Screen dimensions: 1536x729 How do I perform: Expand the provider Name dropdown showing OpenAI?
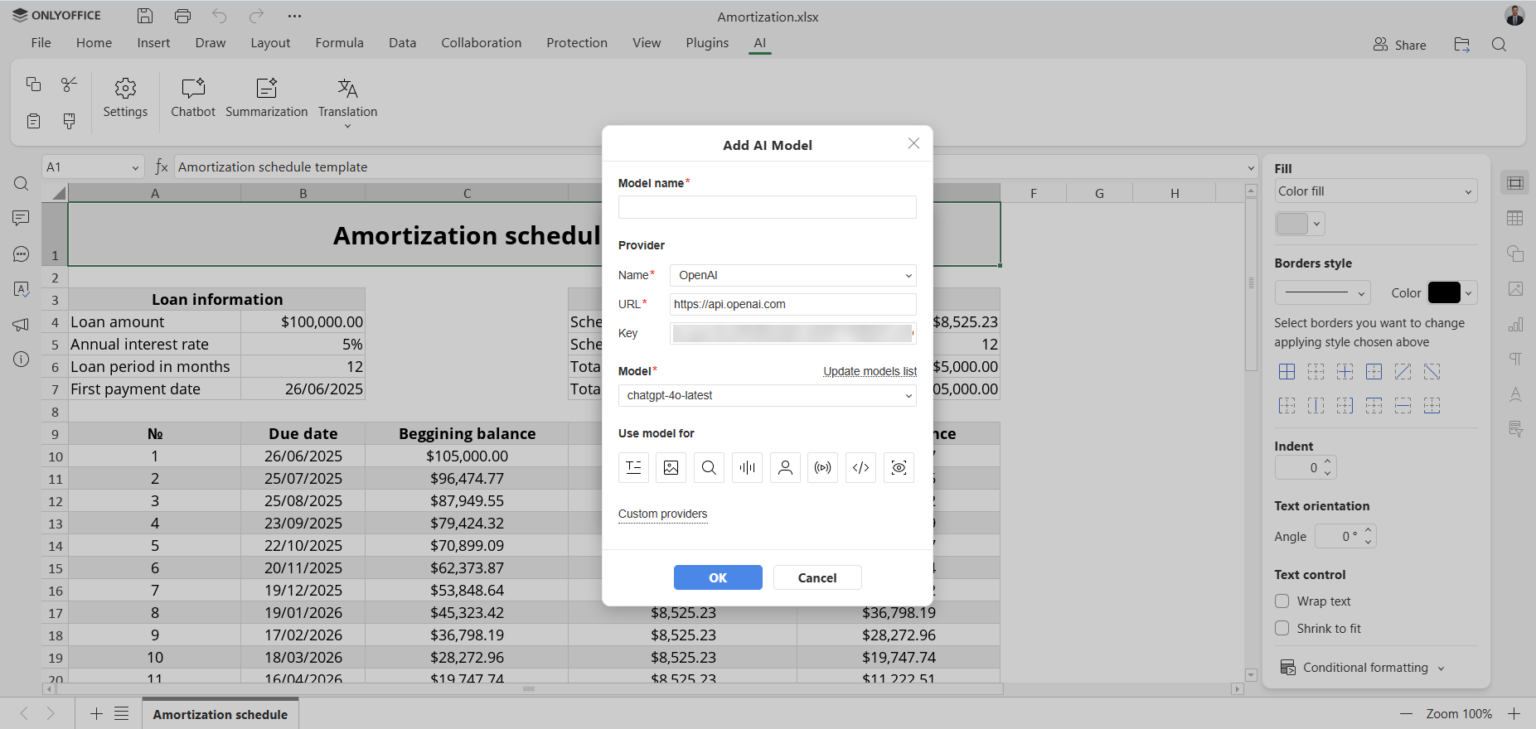tap(793, 275)
